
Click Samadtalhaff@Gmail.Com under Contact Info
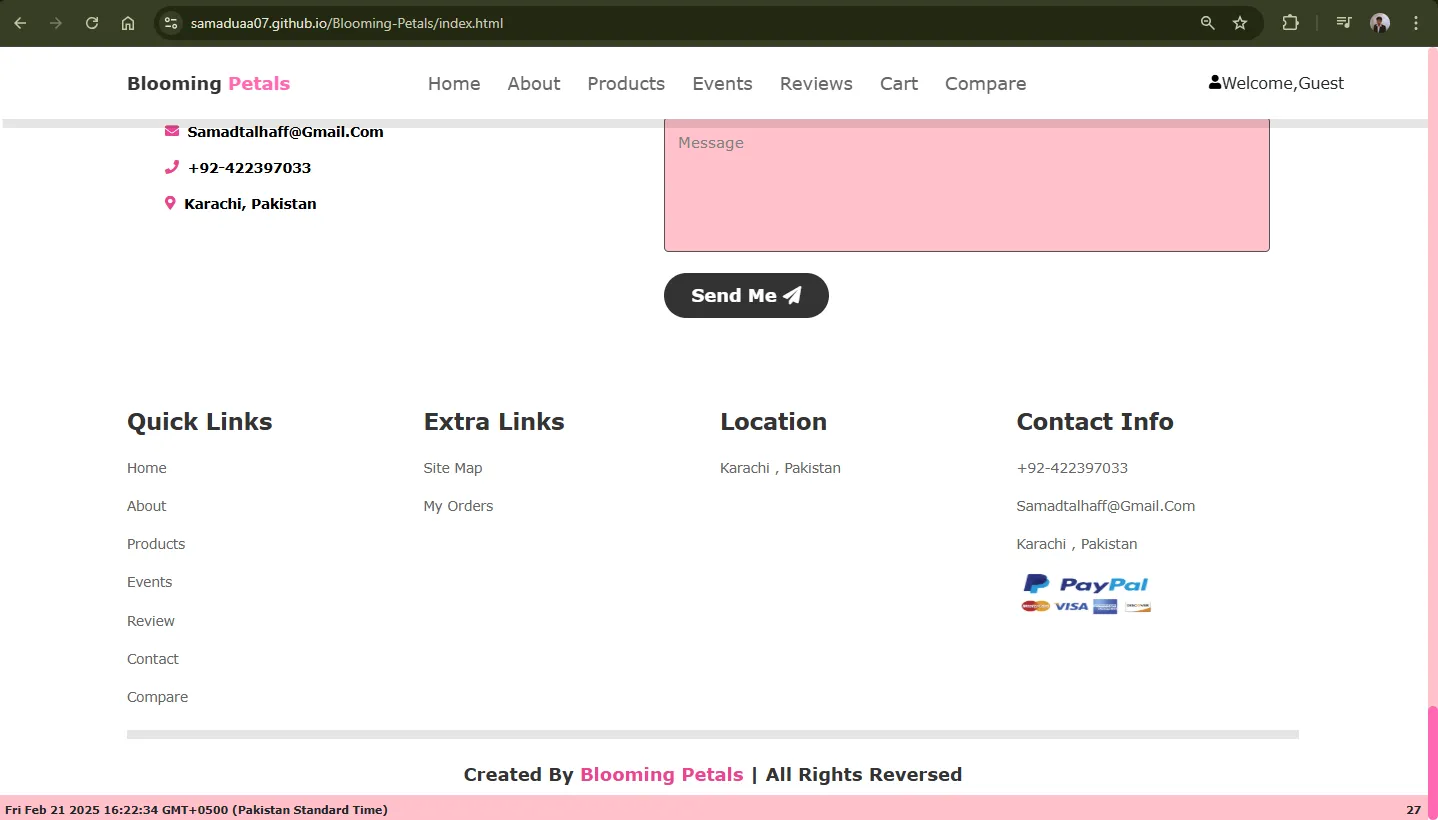point(1106,506)
